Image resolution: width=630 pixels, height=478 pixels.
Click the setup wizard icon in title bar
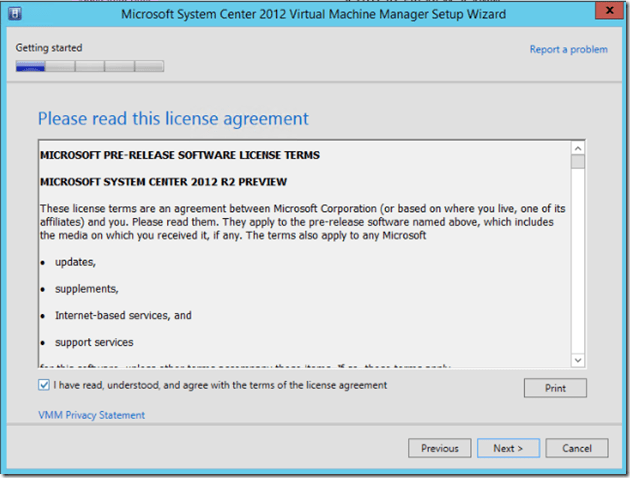click(x=16, y=15)
